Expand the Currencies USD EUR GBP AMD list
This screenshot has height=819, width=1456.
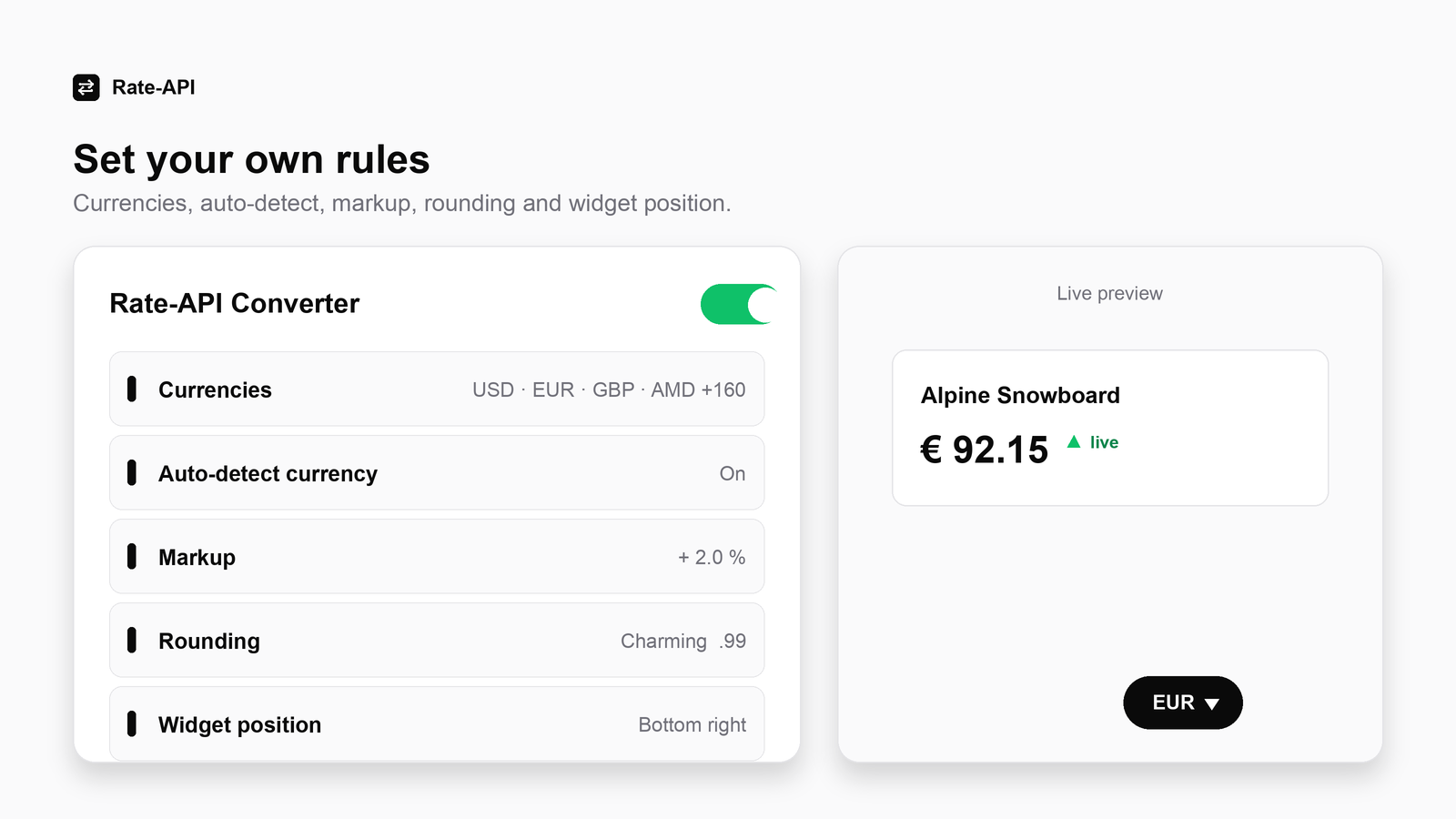[437, 389]
